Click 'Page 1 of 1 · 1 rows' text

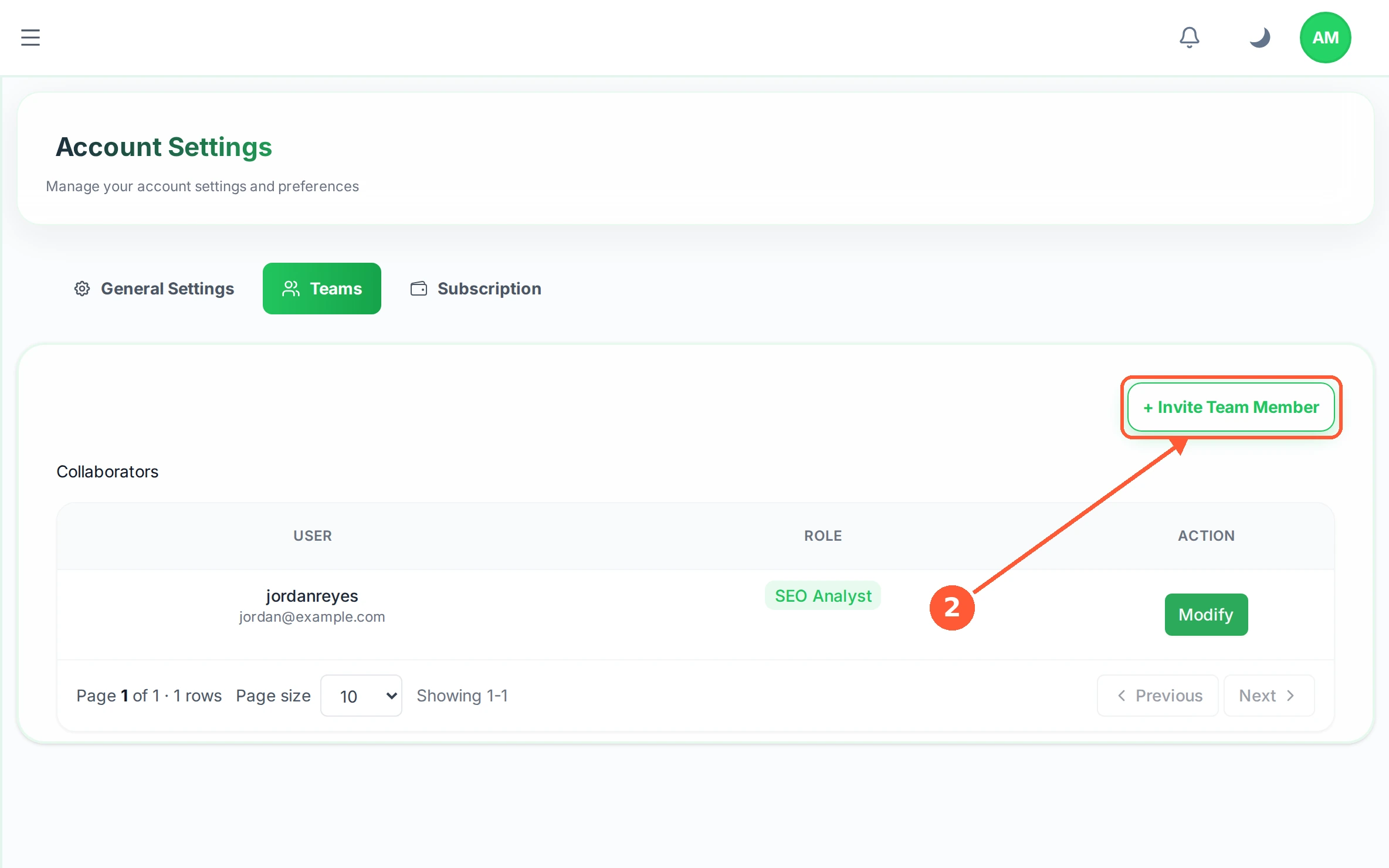click(x=149, y=696)
